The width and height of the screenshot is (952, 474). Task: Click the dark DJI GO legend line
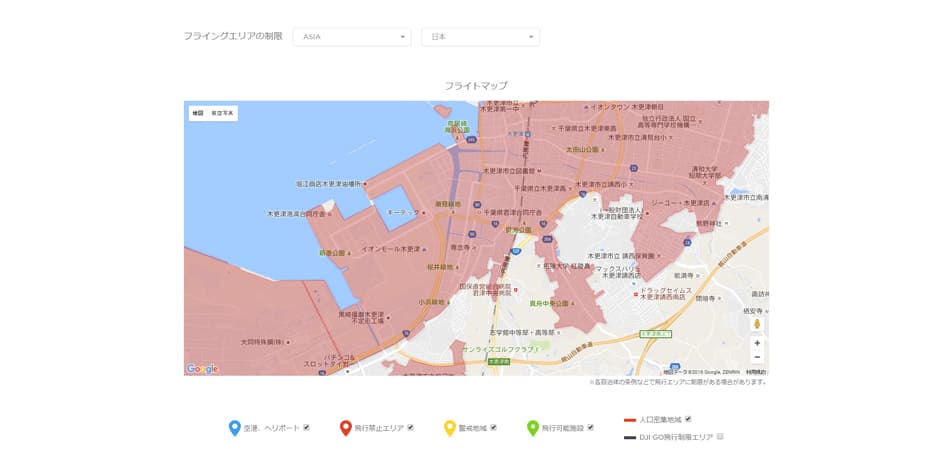tap(630, 436)
